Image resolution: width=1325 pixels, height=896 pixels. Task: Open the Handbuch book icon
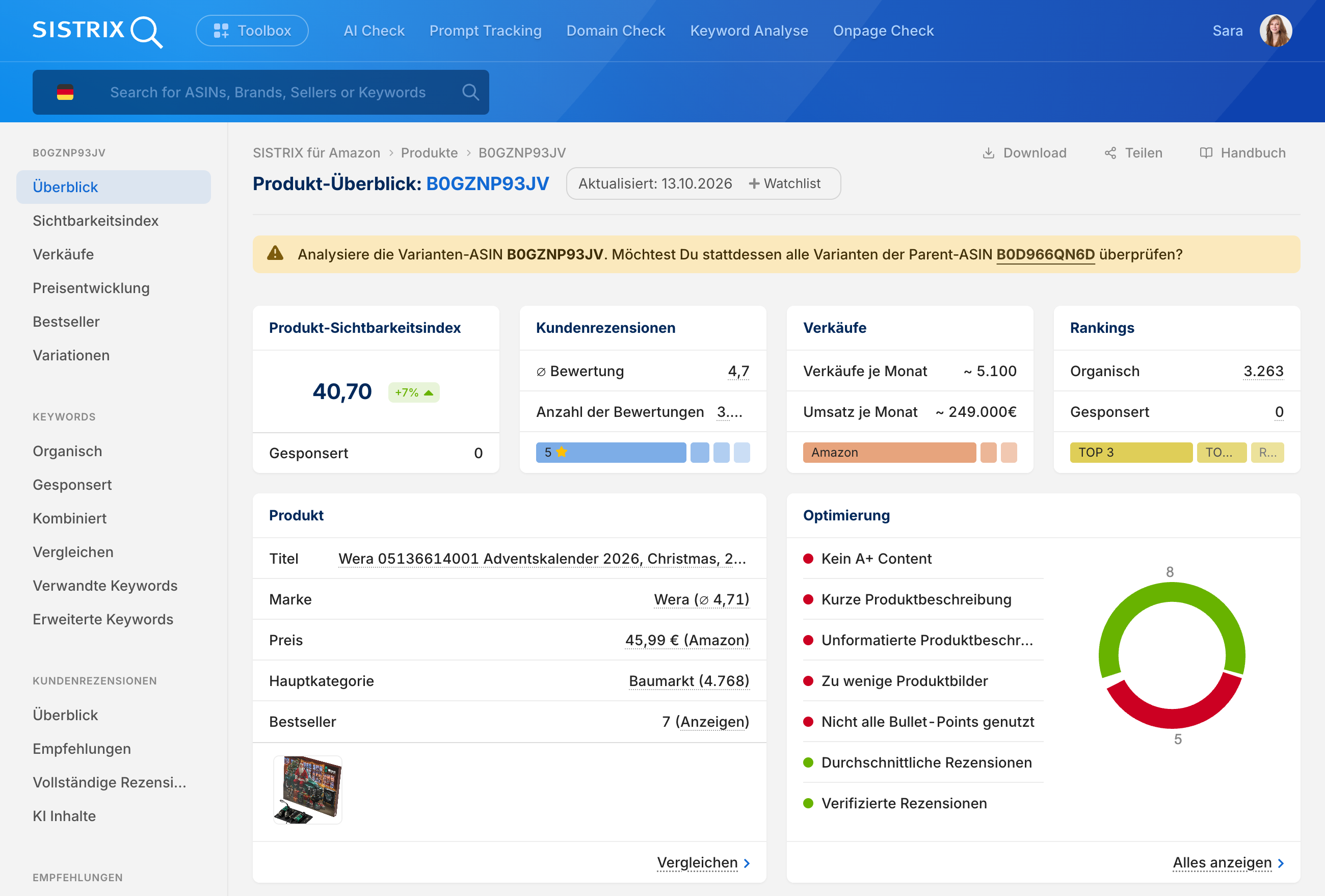[x=1206, y=153]
